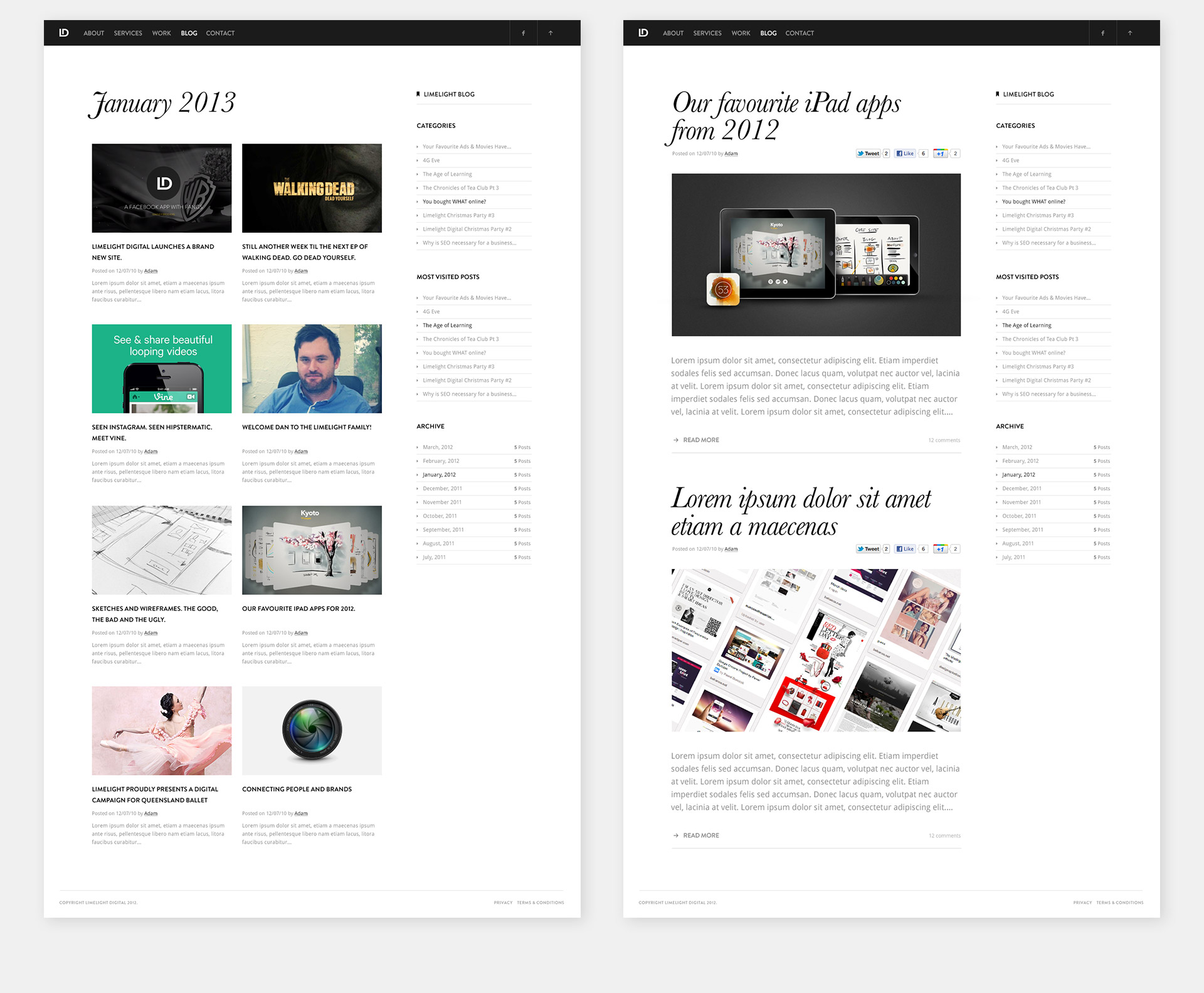Click scroll-to-top arrow in left page header
The image size is (1204, 993).
coord(551,33)
